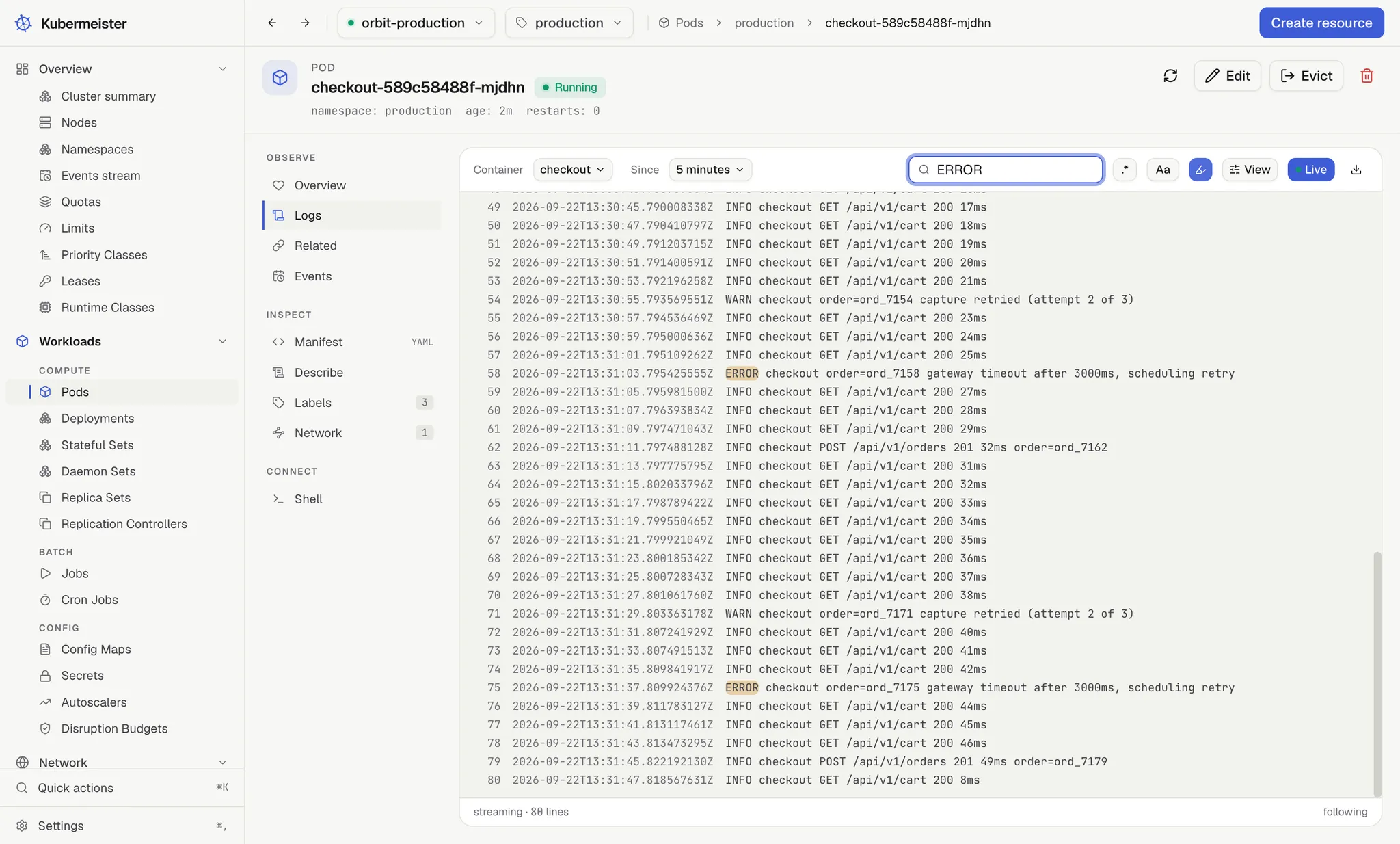This screenshot has width=1400, height=844.
Task: Click the log pane vertical scrollbar
Action: (x=1377, y=674)
